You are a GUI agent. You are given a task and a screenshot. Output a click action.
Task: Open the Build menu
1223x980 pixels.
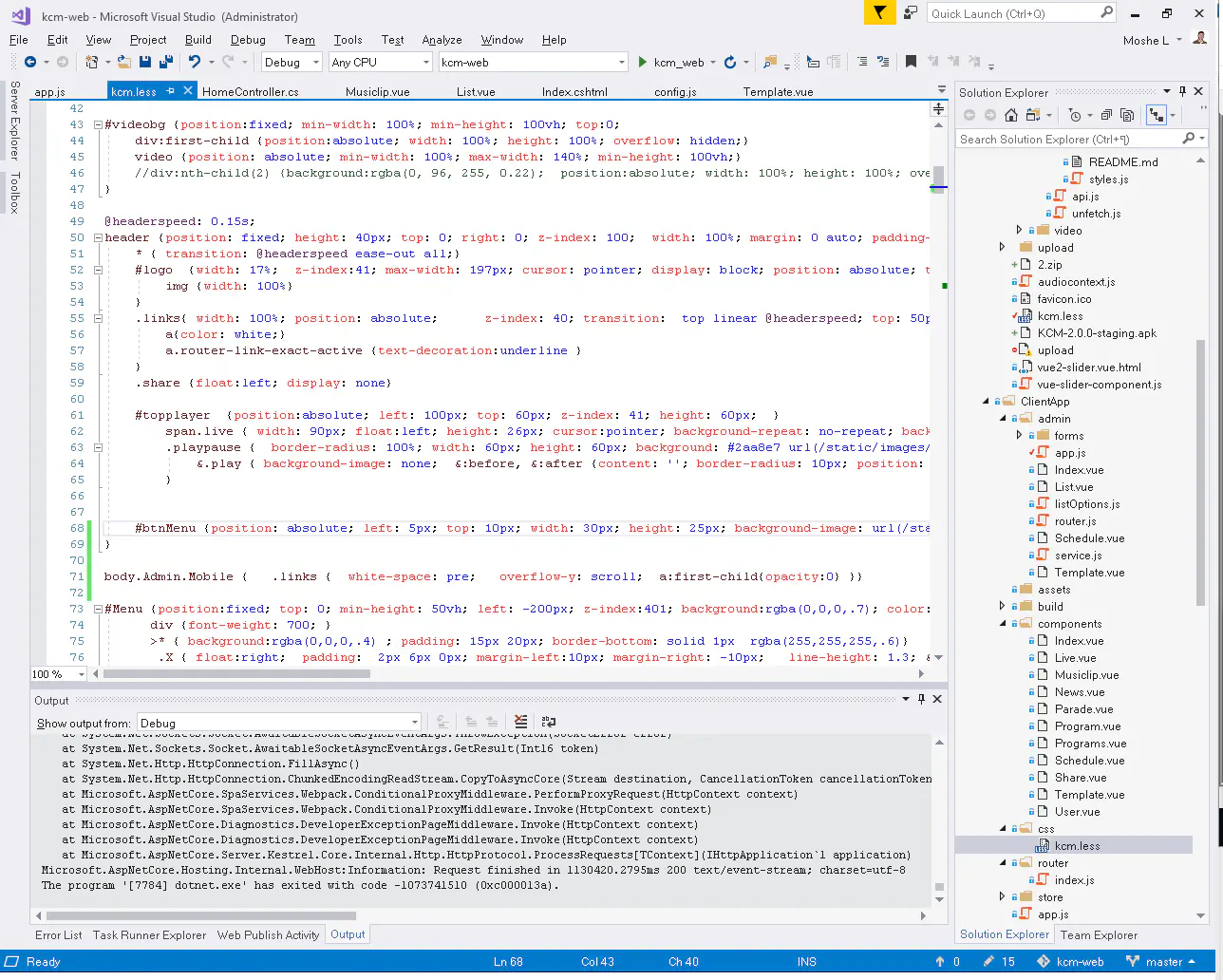click(x=198, y=40)
